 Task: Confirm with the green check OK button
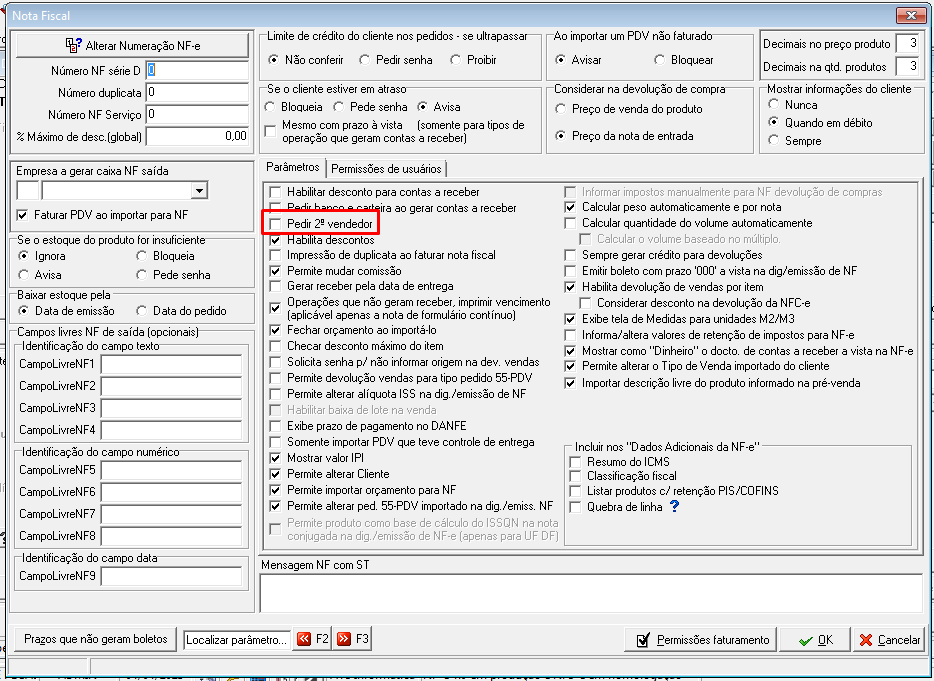tap(815, 640)
